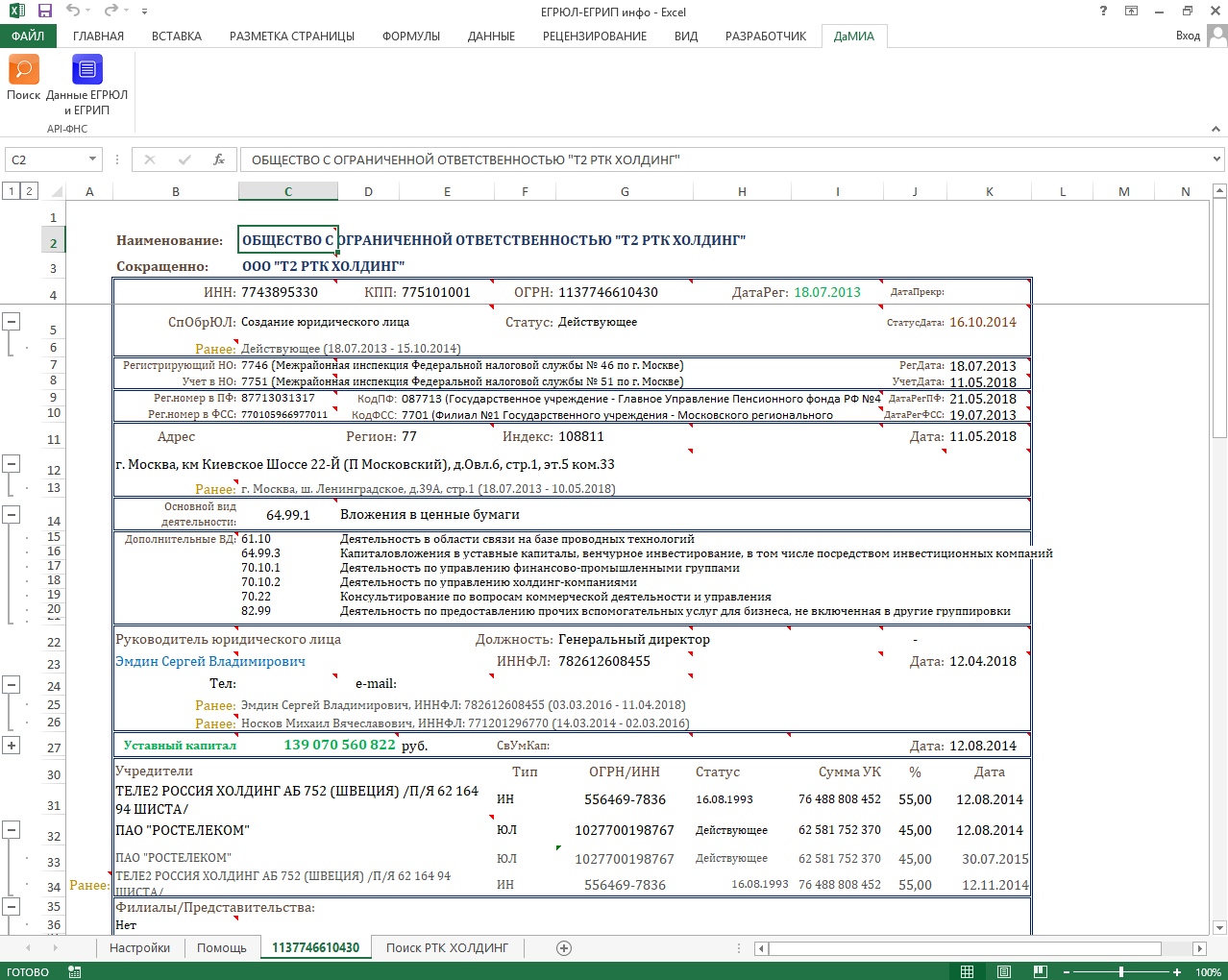Open Данные ЕГРЮЛ и ЕГРИП icon

coord(86,70)
